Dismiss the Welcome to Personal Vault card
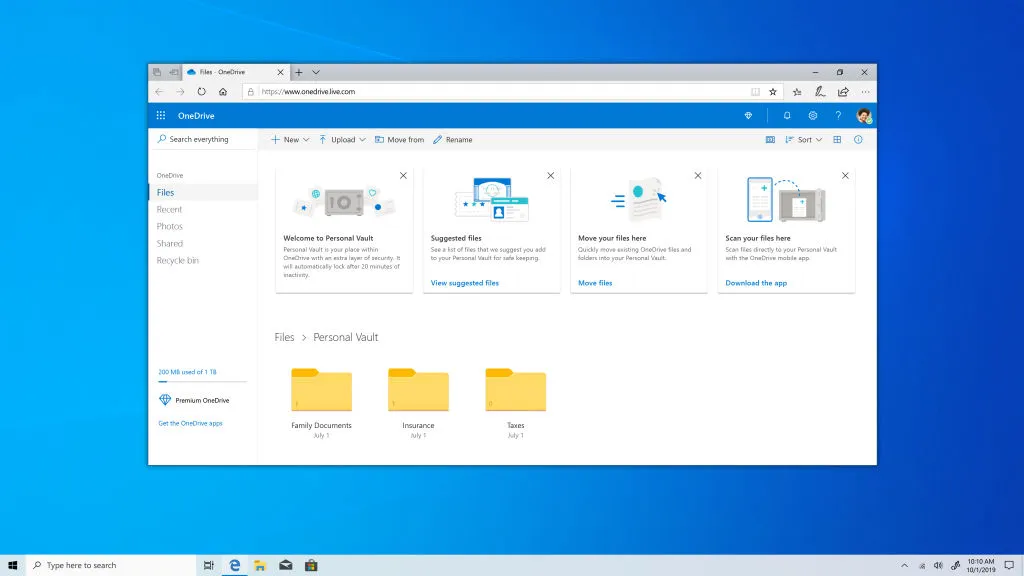Screen dimensions: 1024x576 (x=403, y=175)
